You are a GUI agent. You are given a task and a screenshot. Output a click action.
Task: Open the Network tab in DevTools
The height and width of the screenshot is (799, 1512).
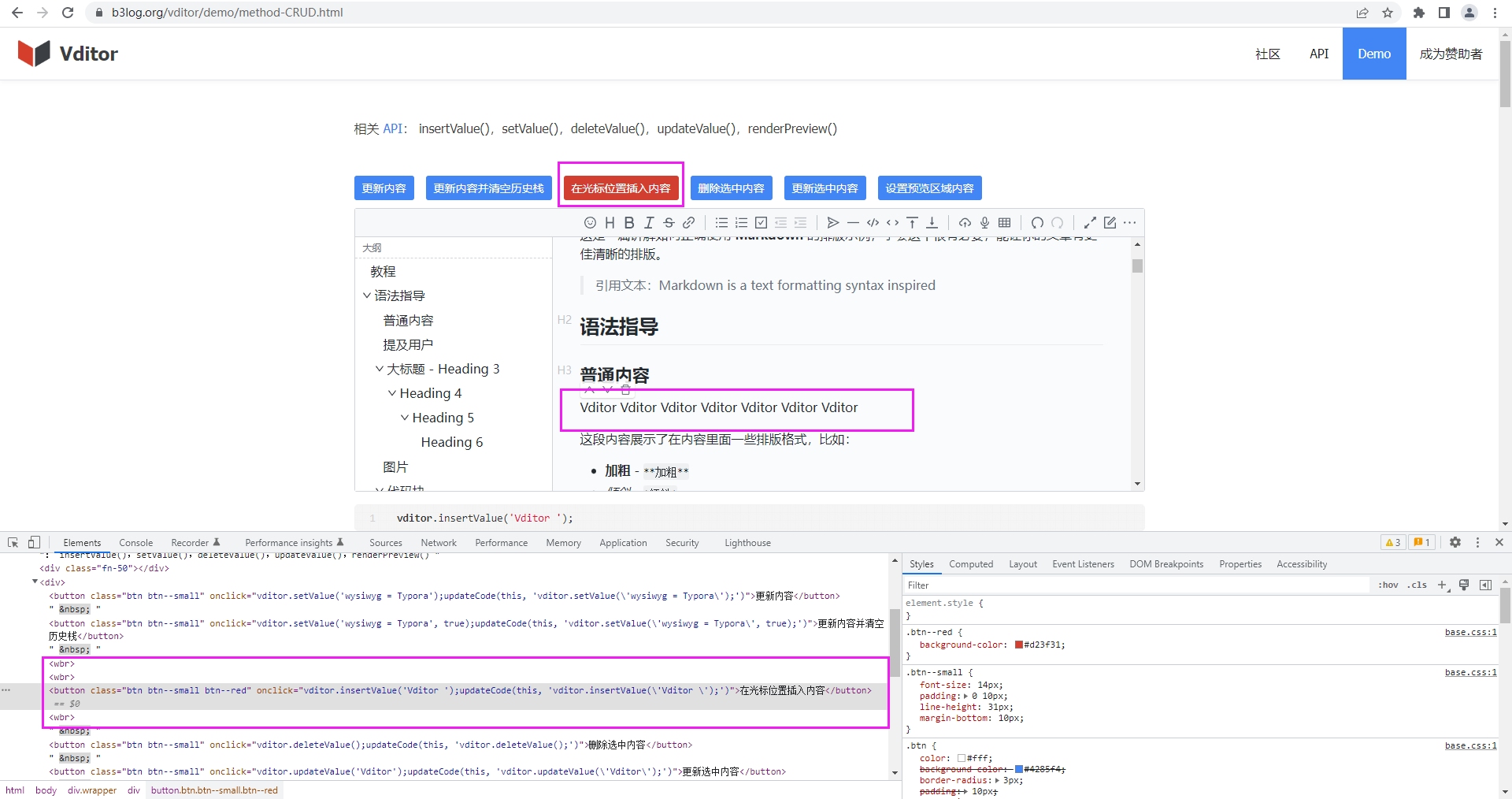tap(439, 543)
